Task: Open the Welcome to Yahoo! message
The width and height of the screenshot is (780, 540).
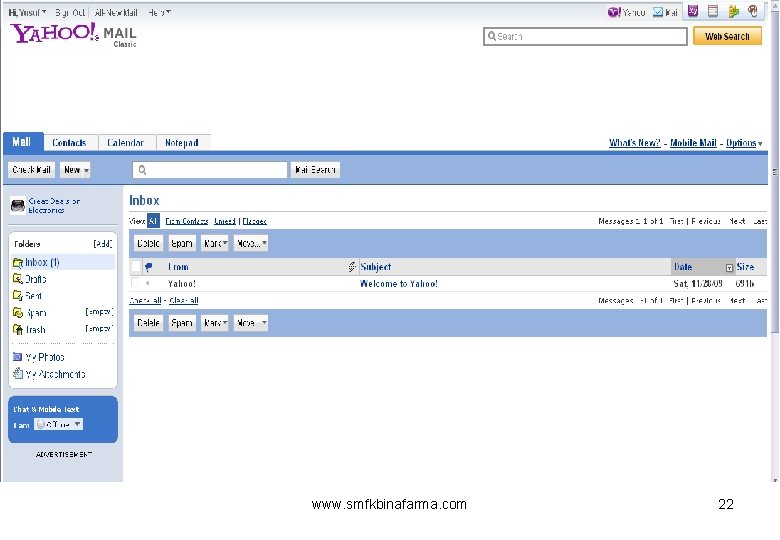Action: 398,283
